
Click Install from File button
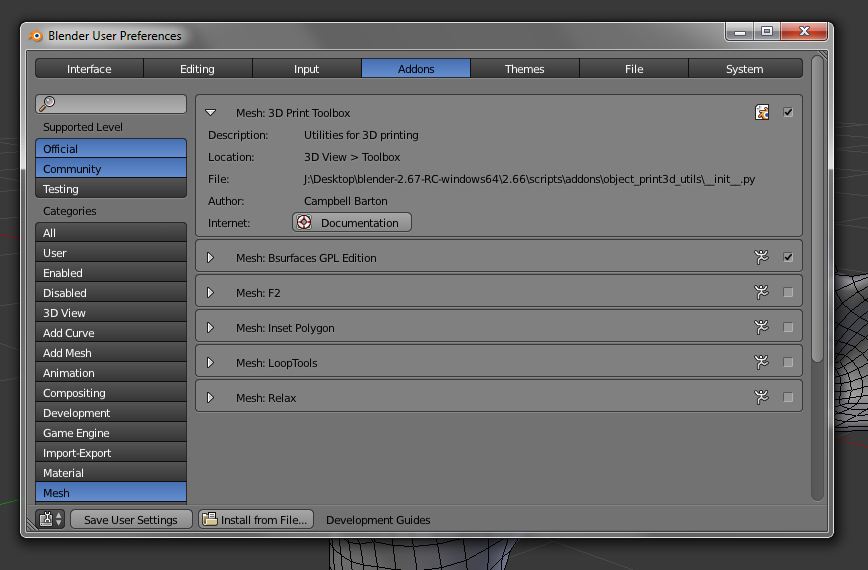coord(256,520)
